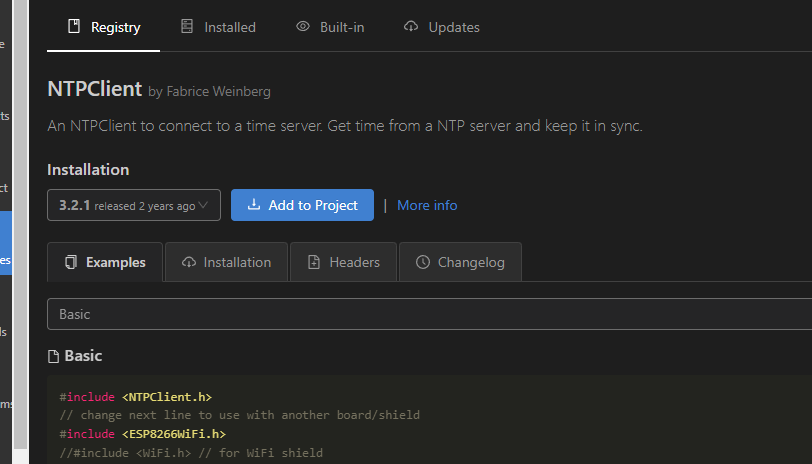
Task: Click the Built-in eye icon
Action: click(303, 26)
